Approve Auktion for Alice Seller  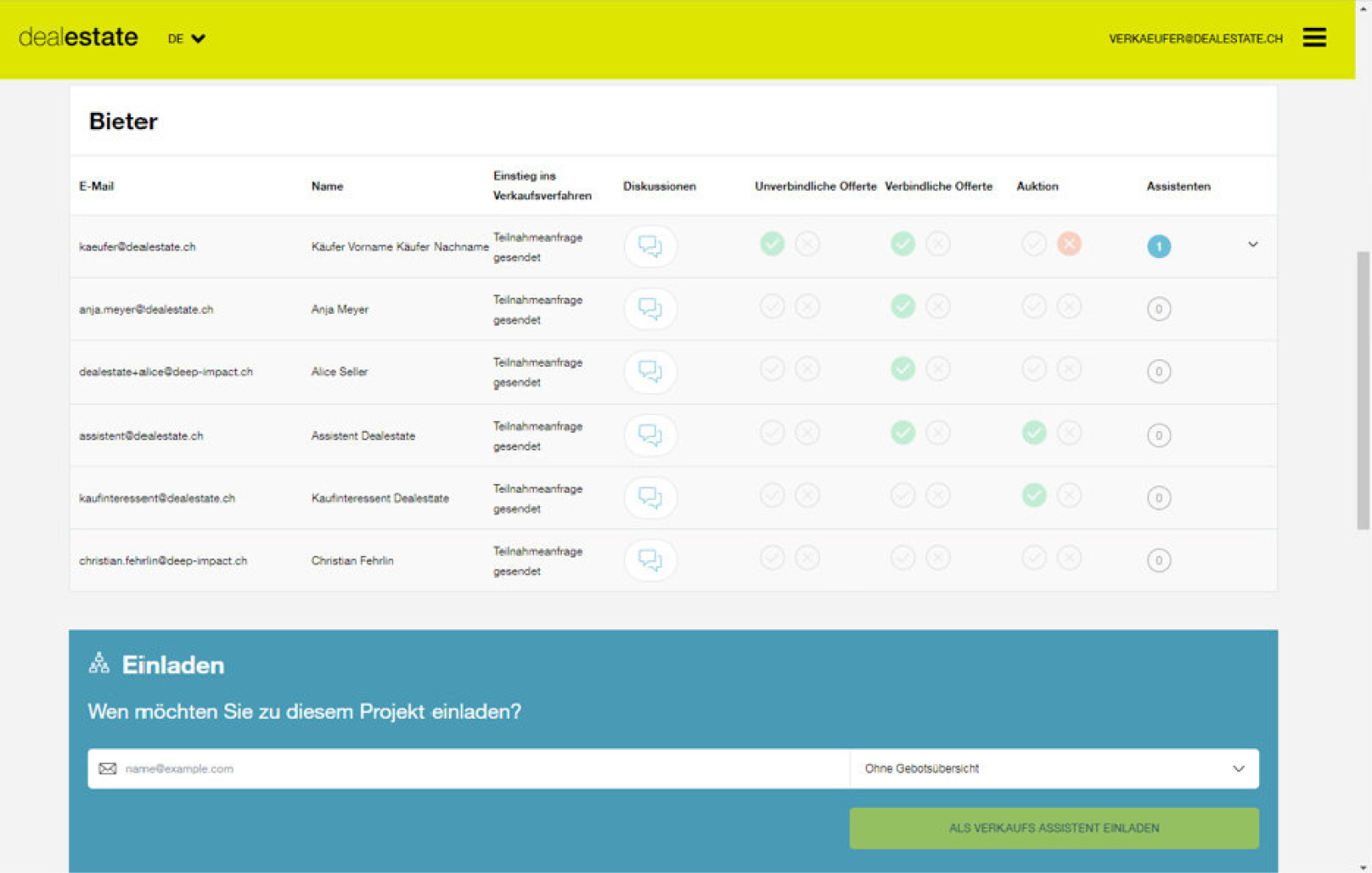click(1034, 369)
